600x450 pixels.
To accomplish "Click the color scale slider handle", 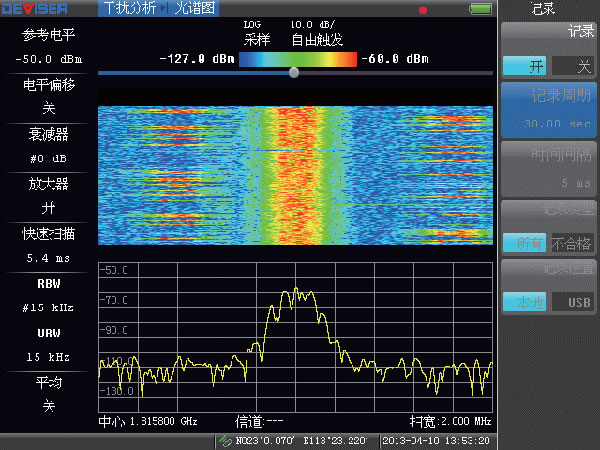I will tap(293, 73).
